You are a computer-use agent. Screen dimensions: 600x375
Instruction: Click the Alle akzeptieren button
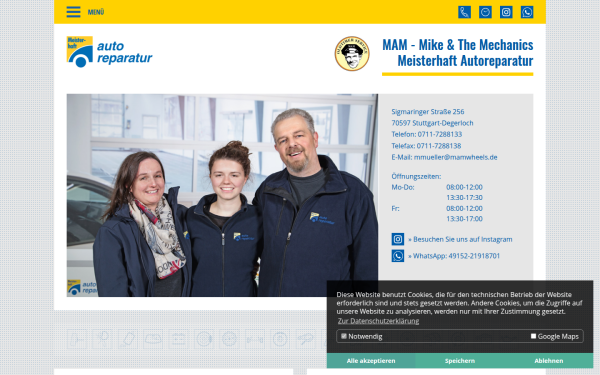pyautogui.click(x=371, y=361)
